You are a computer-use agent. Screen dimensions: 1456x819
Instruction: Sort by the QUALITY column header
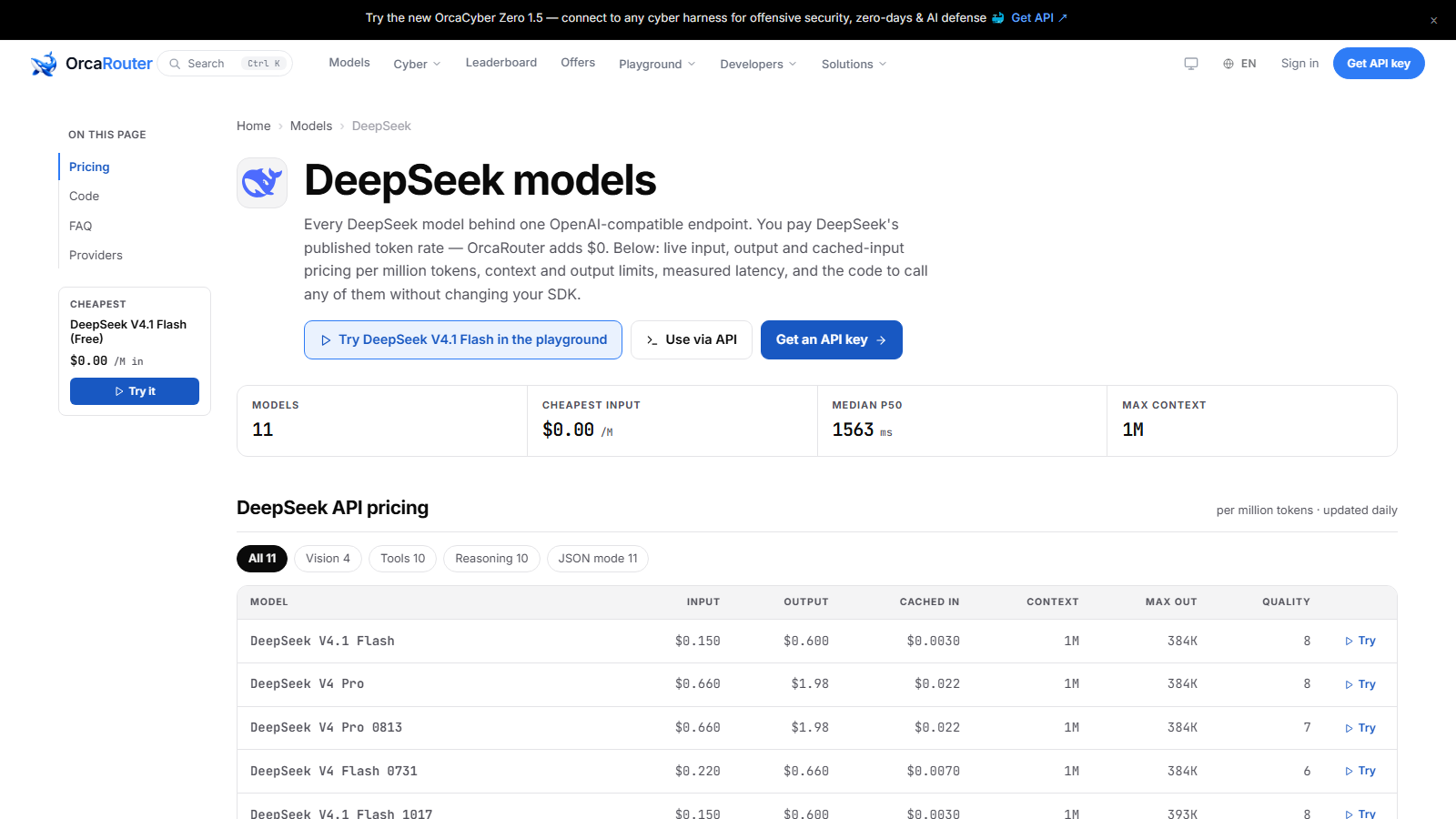tap(1286, 602)
